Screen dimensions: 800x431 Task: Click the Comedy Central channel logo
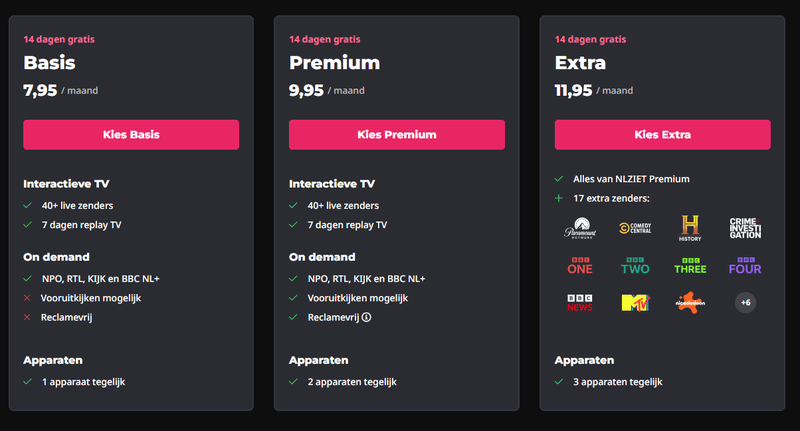pyautogui.click(x=635, y=228)
